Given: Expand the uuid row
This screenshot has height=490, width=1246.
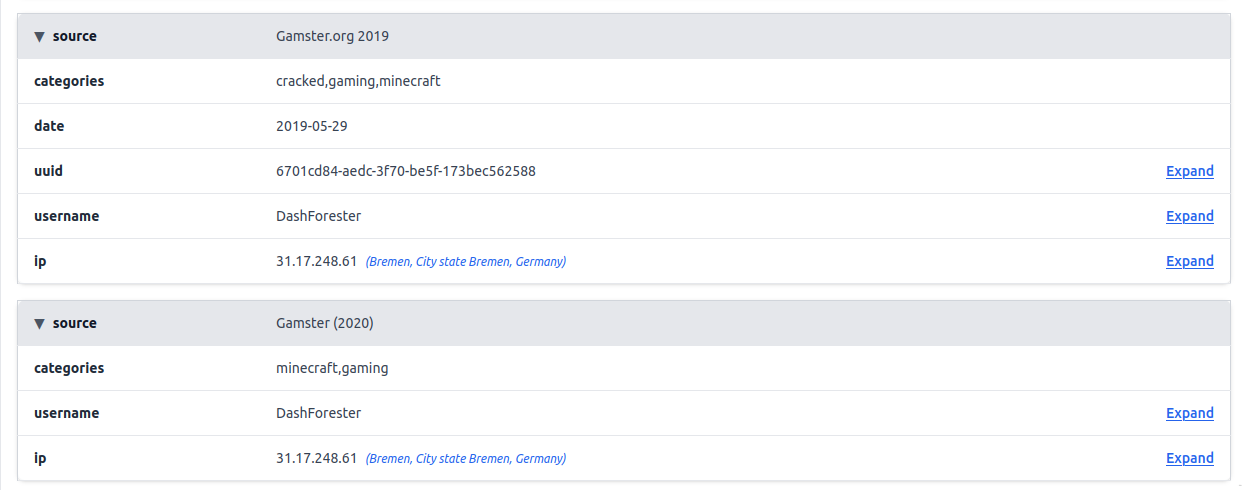Looking at the screenshot, I should 1189,171.
